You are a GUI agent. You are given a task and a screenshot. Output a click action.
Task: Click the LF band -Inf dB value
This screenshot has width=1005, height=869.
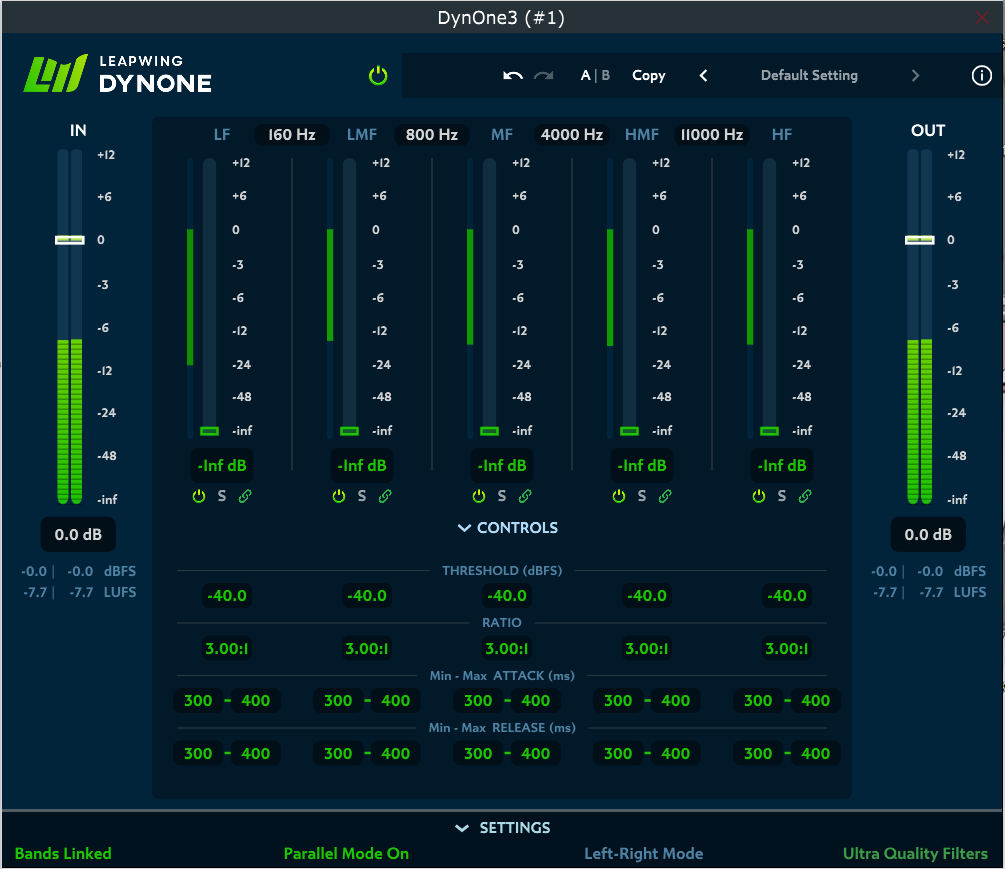222,465
